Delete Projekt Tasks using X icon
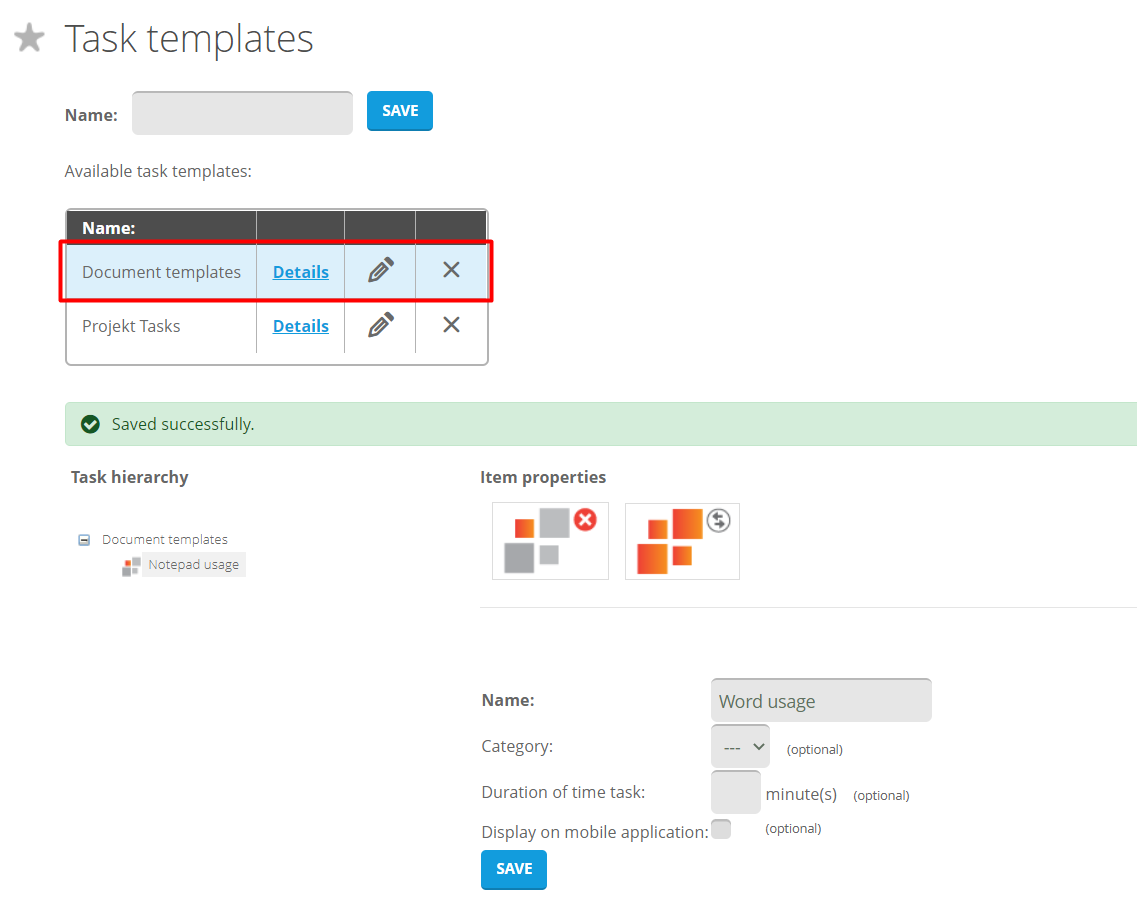Image resolution: width=1137 pixels, height=919 pixels. pos(451,325)
